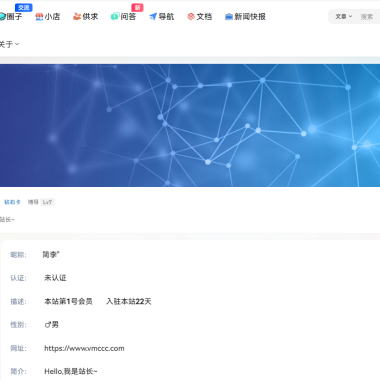
Task: Open the 文档 menu item
Action: (200, 17)
